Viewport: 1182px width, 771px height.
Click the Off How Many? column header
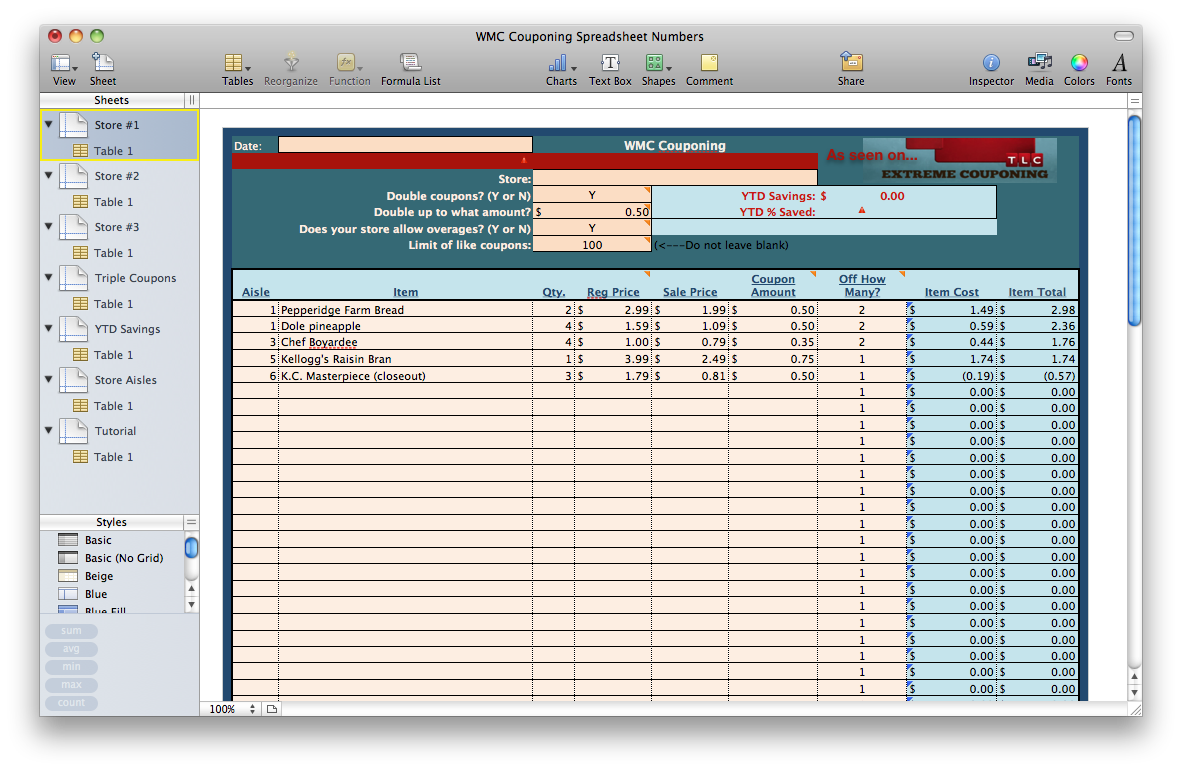click(862, 286)
